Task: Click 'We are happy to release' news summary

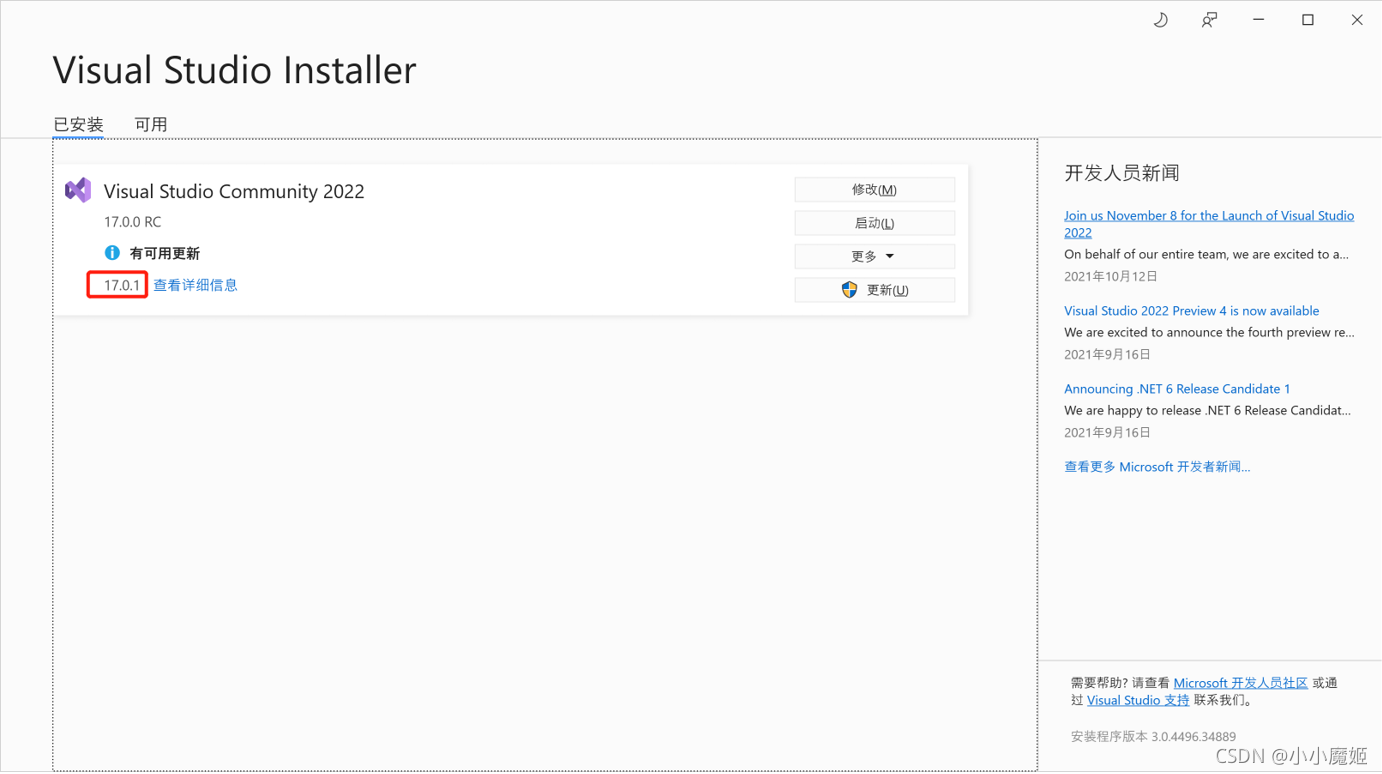Action: [1207, 410]
